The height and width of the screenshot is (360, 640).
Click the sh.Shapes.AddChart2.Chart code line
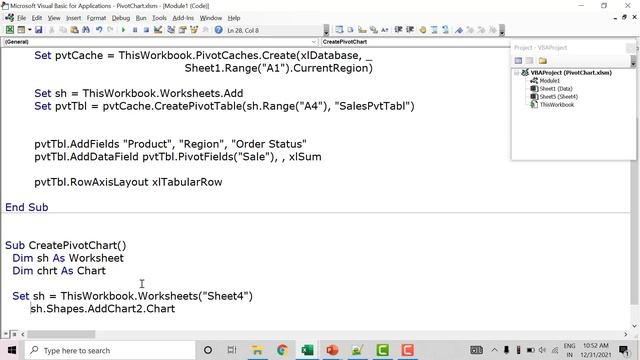coord(103,309)
